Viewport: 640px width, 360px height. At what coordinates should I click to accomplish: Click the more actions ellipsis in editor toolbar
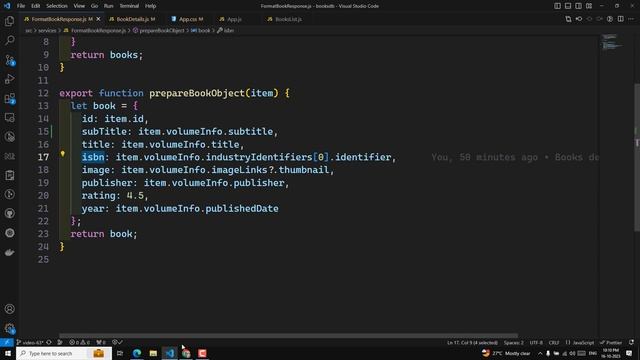[631, 19]
